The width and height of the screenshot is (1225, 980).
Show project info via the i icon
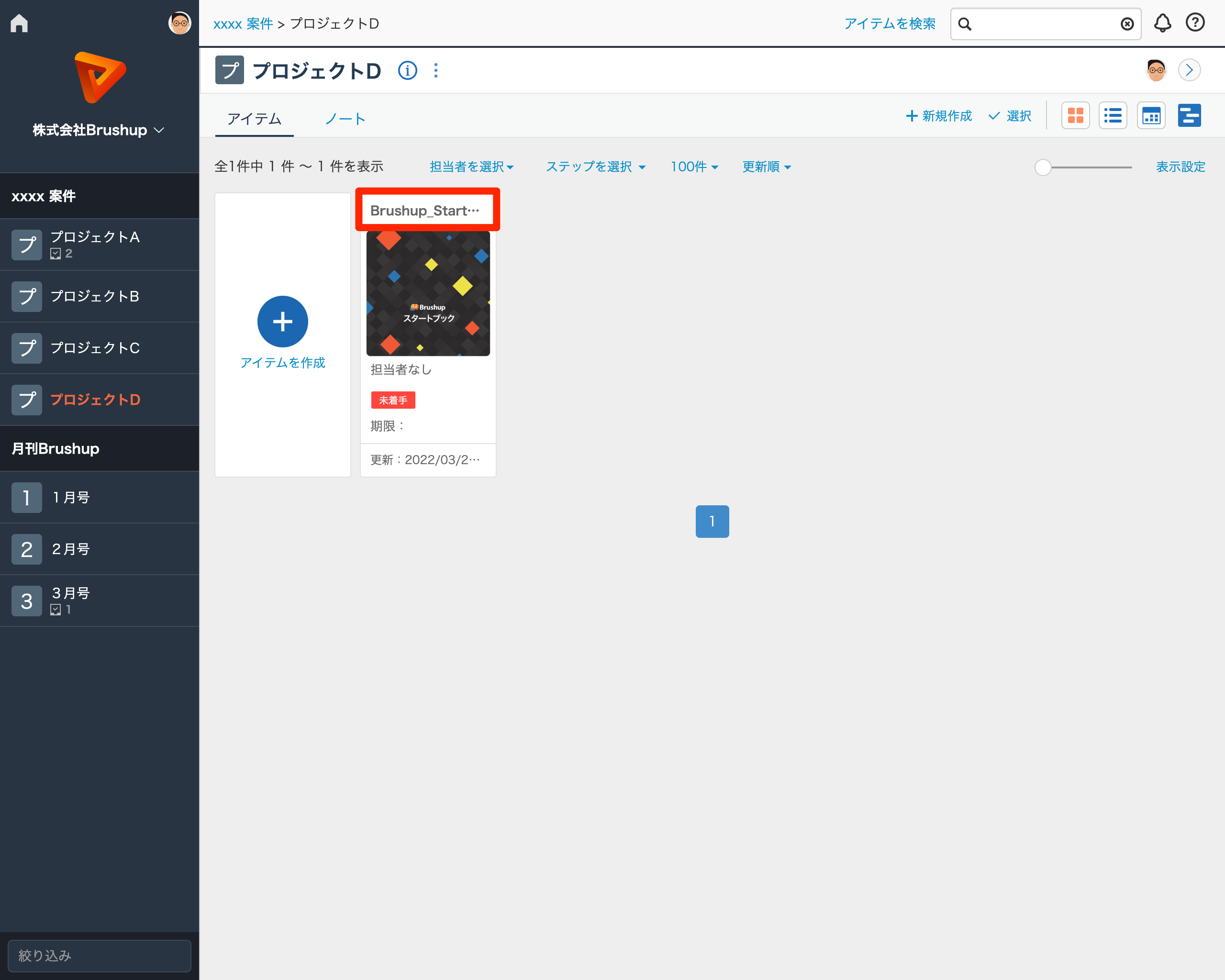407,70
